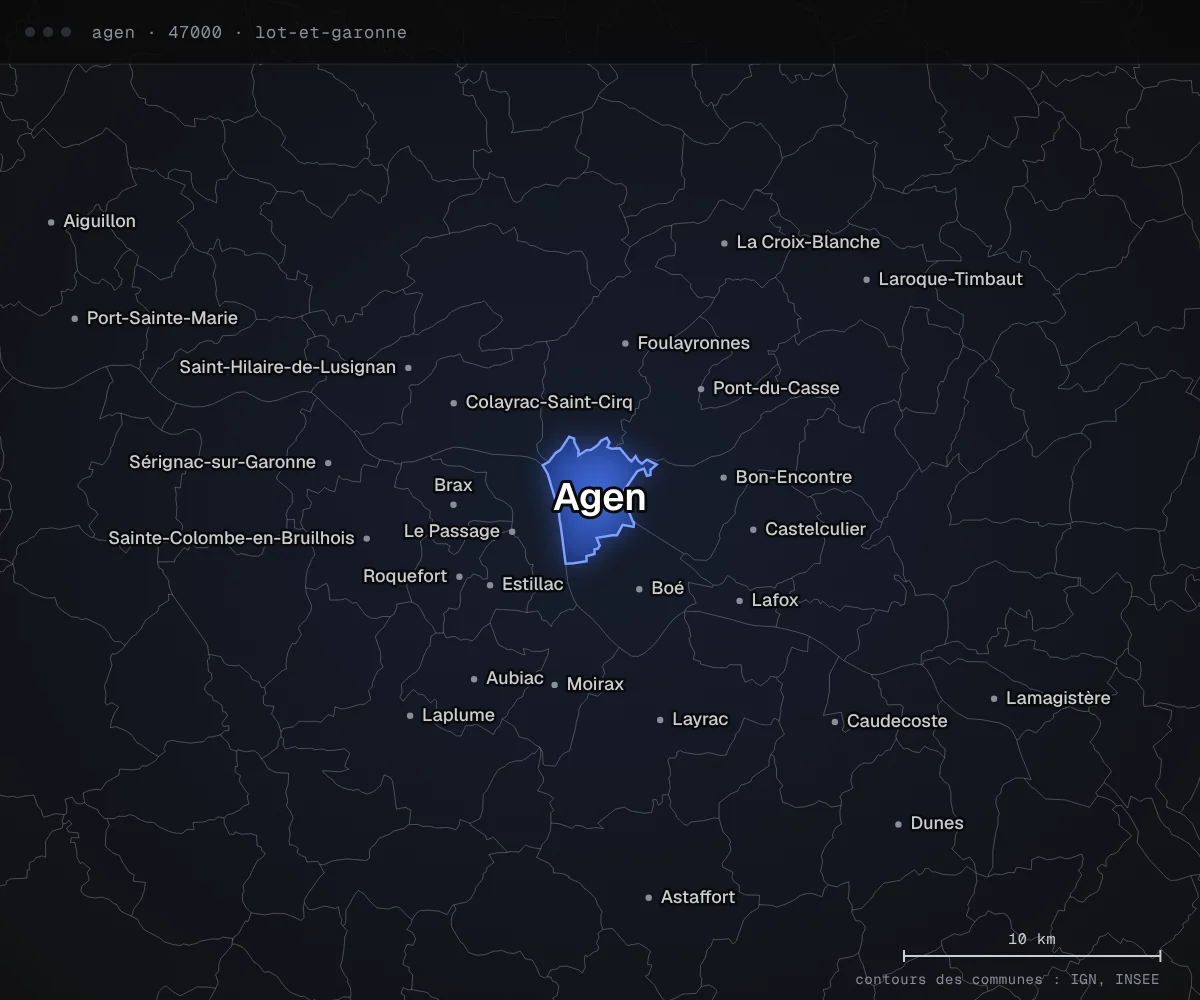Click the IGN, INSEE contours attribution text

pos(1008,980)
